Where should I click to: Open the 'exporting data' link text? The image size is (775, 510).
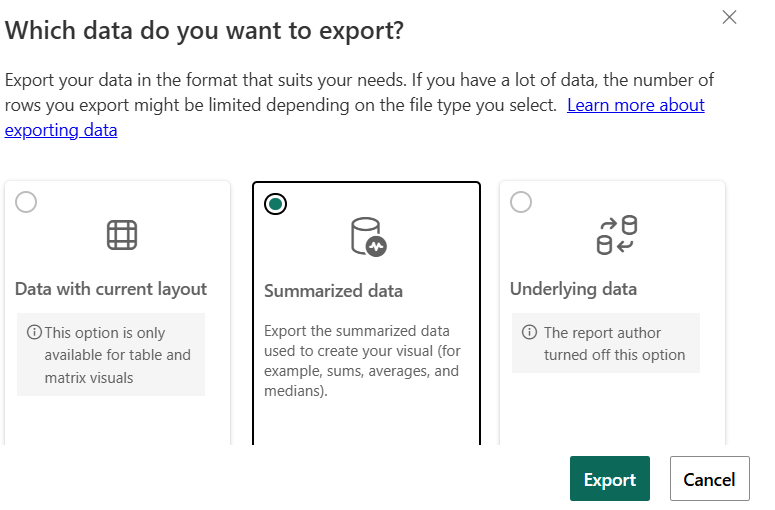(61, 130)
